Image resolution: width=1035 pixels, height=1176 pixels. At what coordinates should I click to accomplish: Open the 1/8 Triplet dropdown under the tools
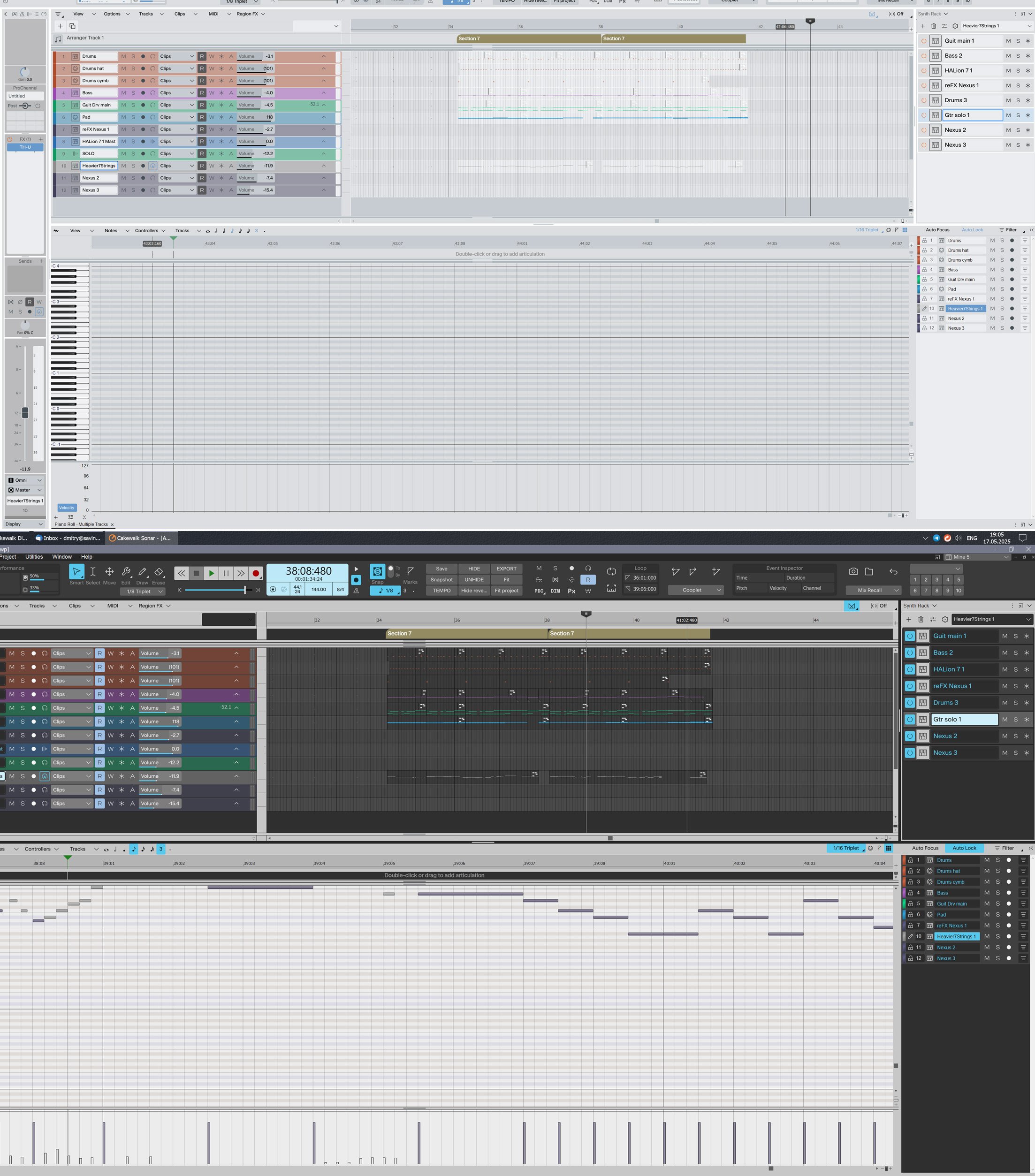click(x=143, y=592)
